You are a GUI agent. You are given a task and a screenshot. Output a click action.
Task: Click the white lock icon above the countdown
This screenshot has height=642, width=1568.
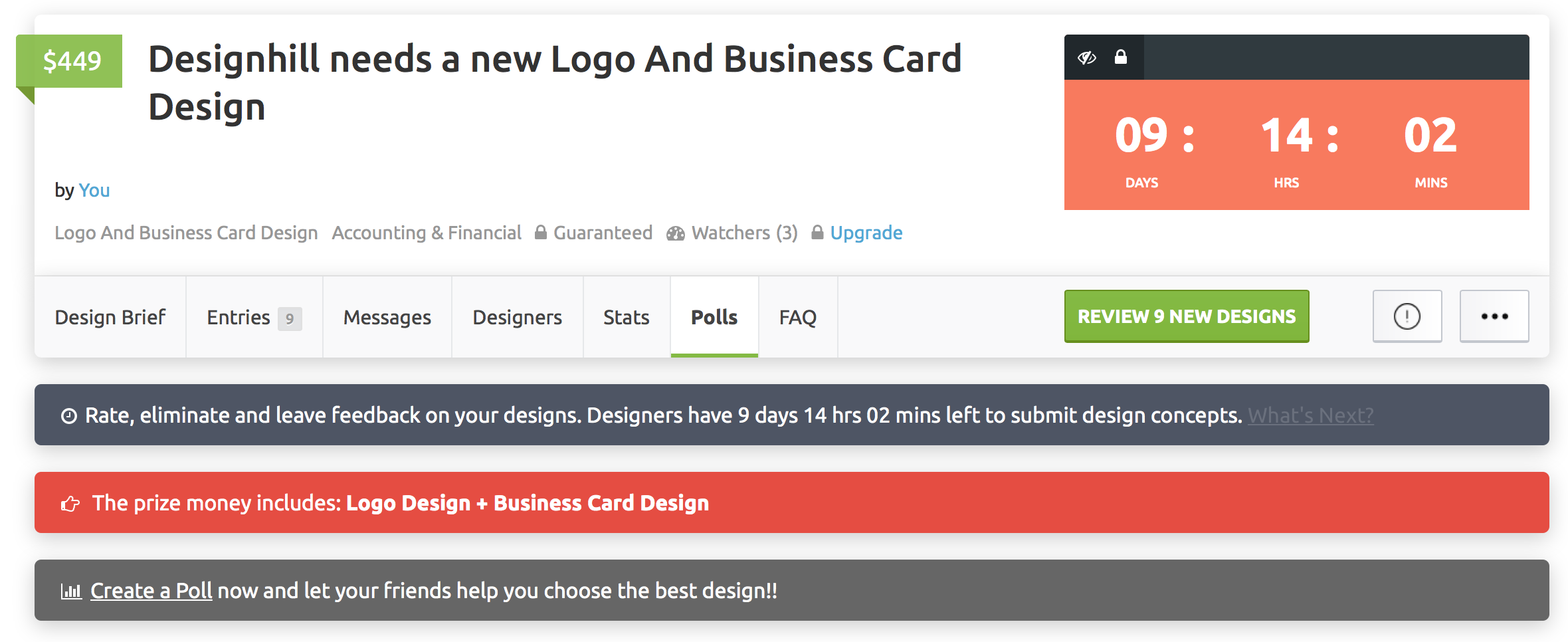pyautogui.click(x=1121, y=57)
